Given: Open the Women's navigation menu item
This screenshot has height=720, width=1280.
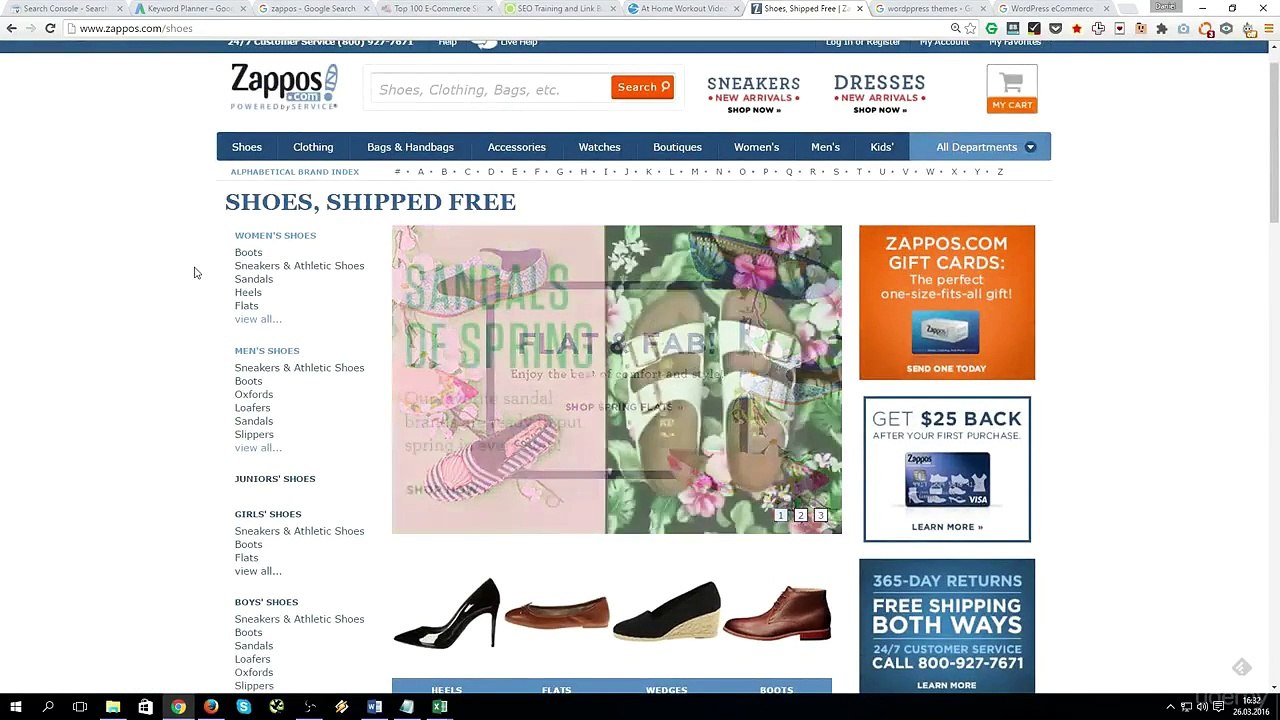Looking at the screenshot, I should (756, 147).
